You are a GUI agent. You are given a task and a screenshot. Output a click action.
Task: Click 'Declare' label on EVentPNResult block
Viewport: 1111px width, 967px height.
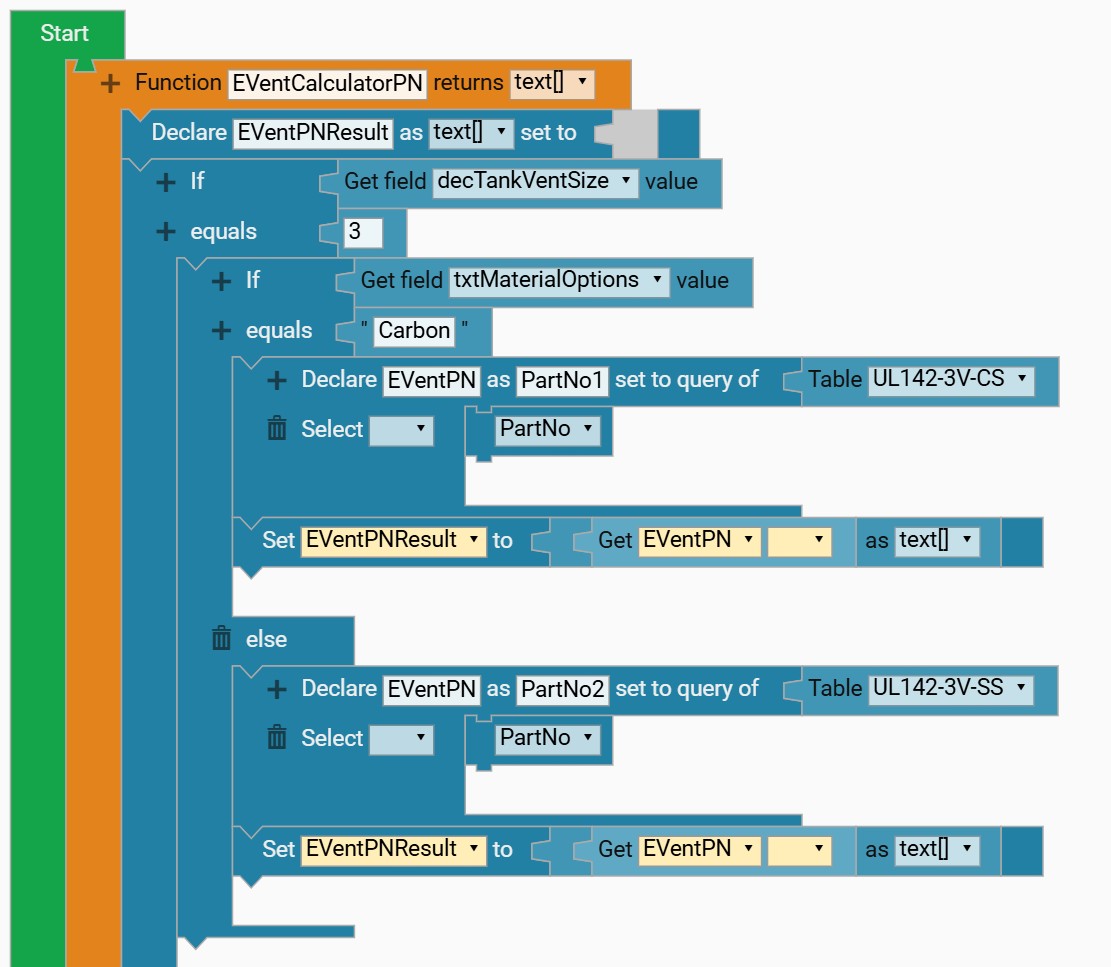pos(189,132)
